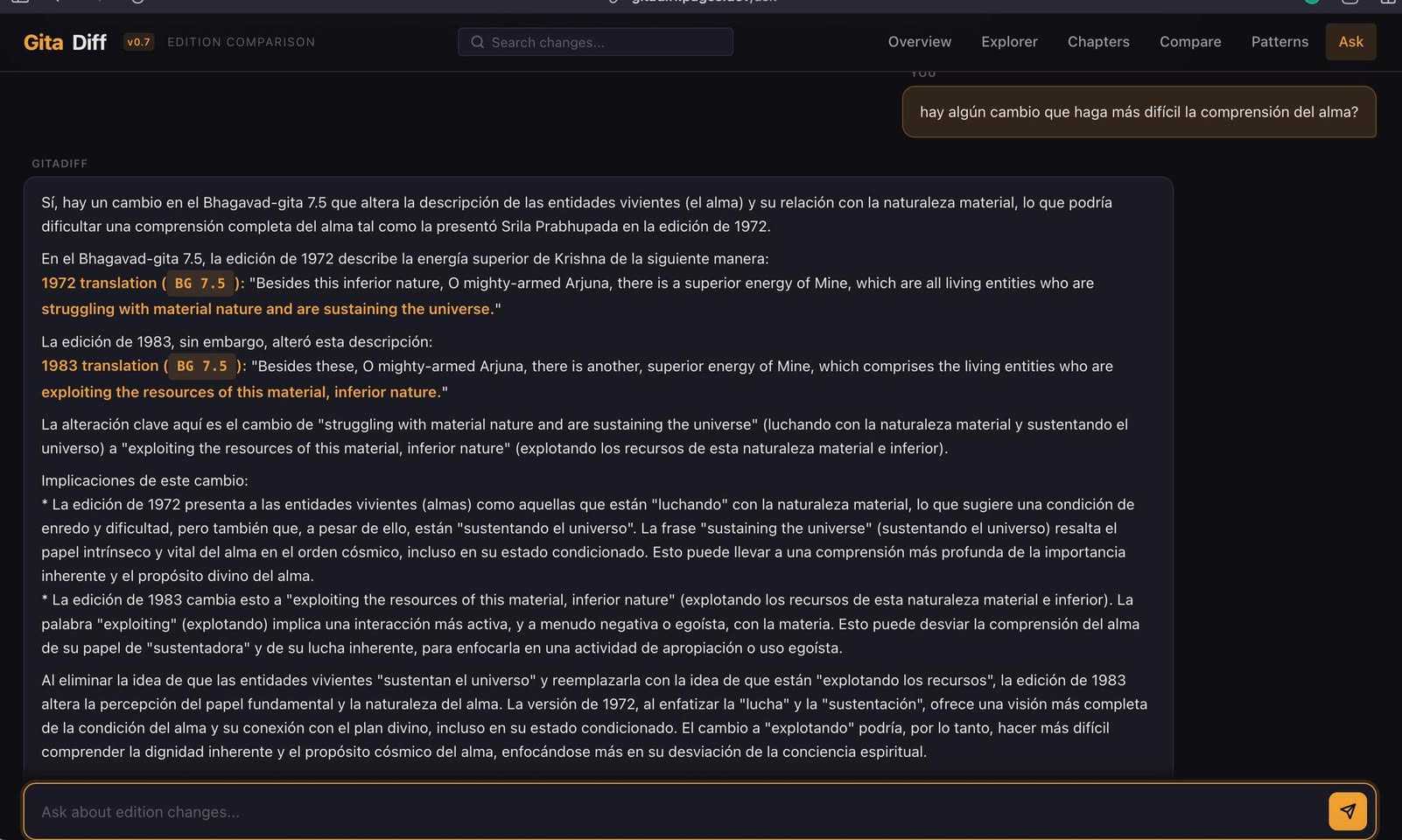Click the Ask about edition changes input
This screenshot has height=840, width=1402.
(x=674, y=812)
